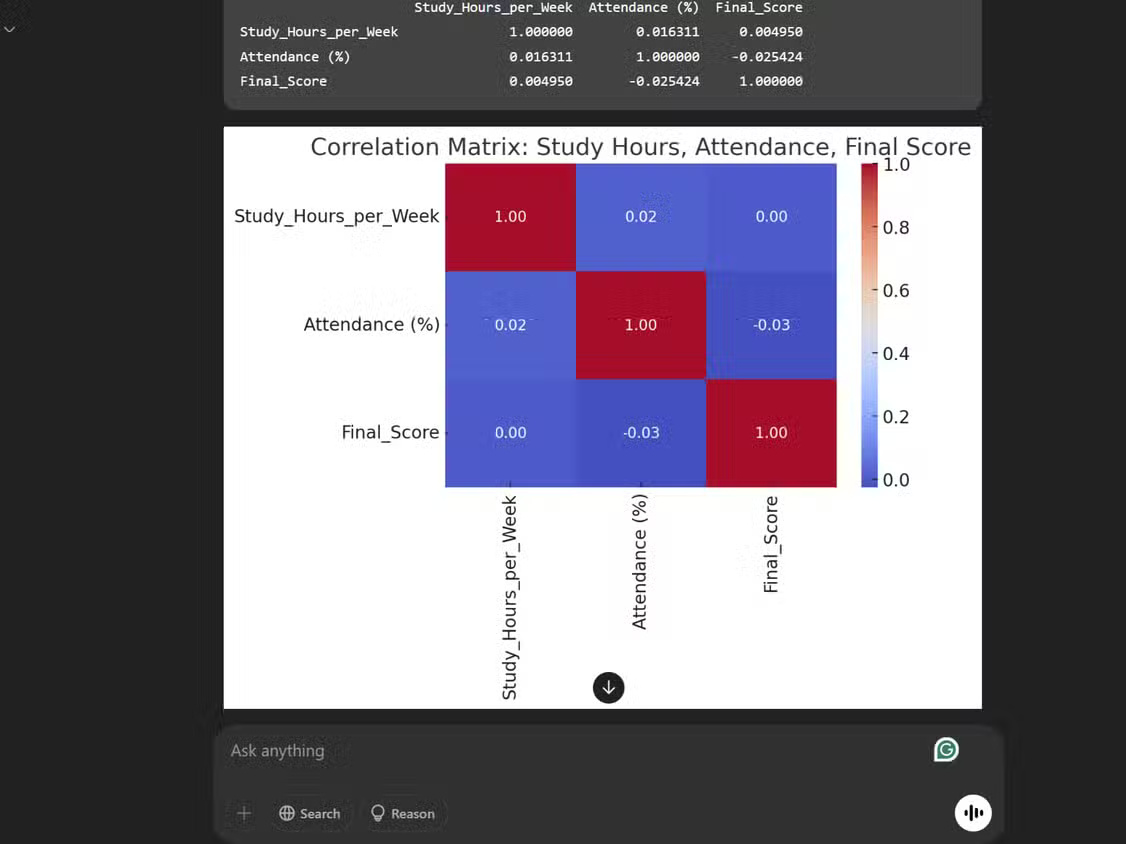The height and width of the screenshot is (844, 1126).
Task: Click the plus attach icon
Action: 244,813
